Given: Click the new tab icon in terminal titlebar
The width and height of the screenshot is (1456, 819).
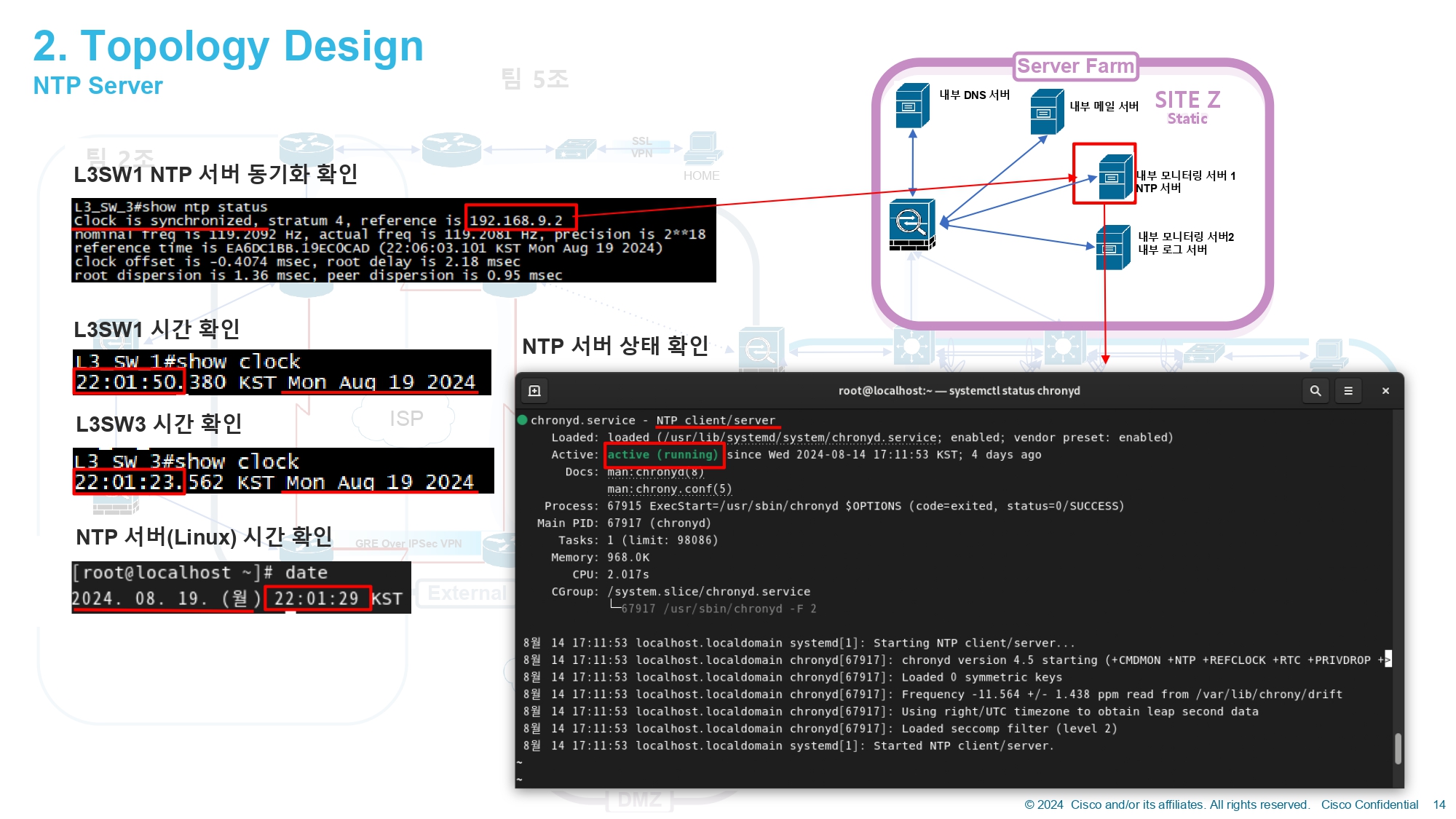Looking at the screenshot, I should click(534, 391).
